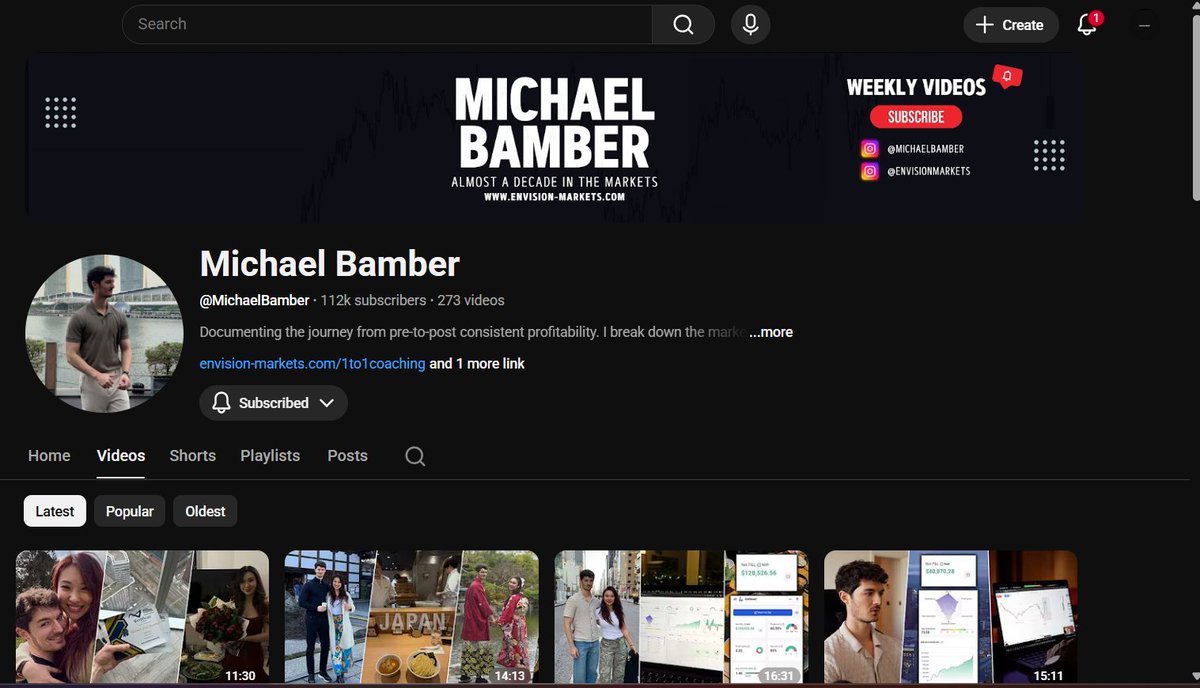The height and width of the screenshot is (688, 1200).
Task: Open the 16:31 video thumbnail
Action: click(681, 618)
